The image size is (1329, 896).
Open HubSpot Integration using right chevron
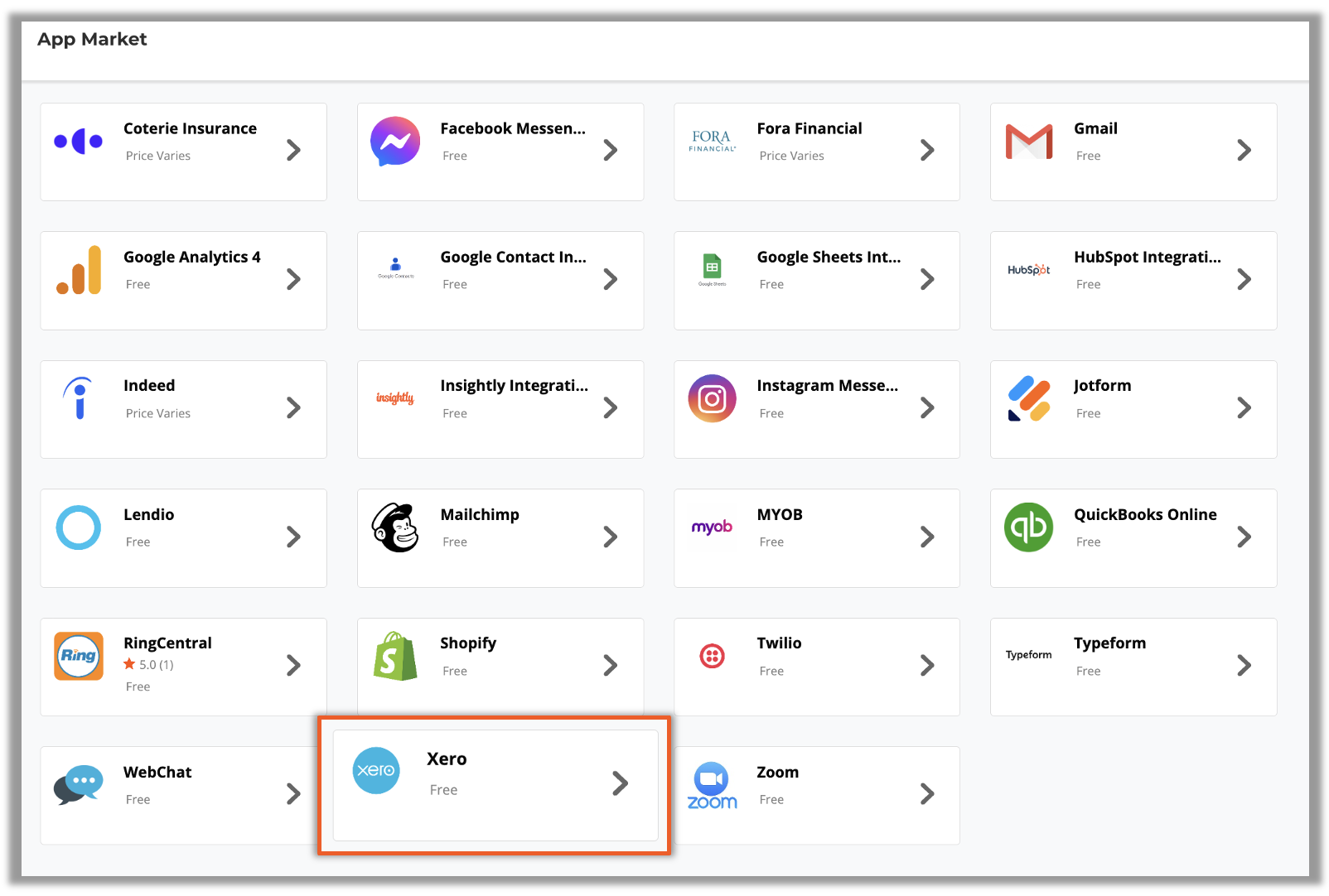[1244, 279]
